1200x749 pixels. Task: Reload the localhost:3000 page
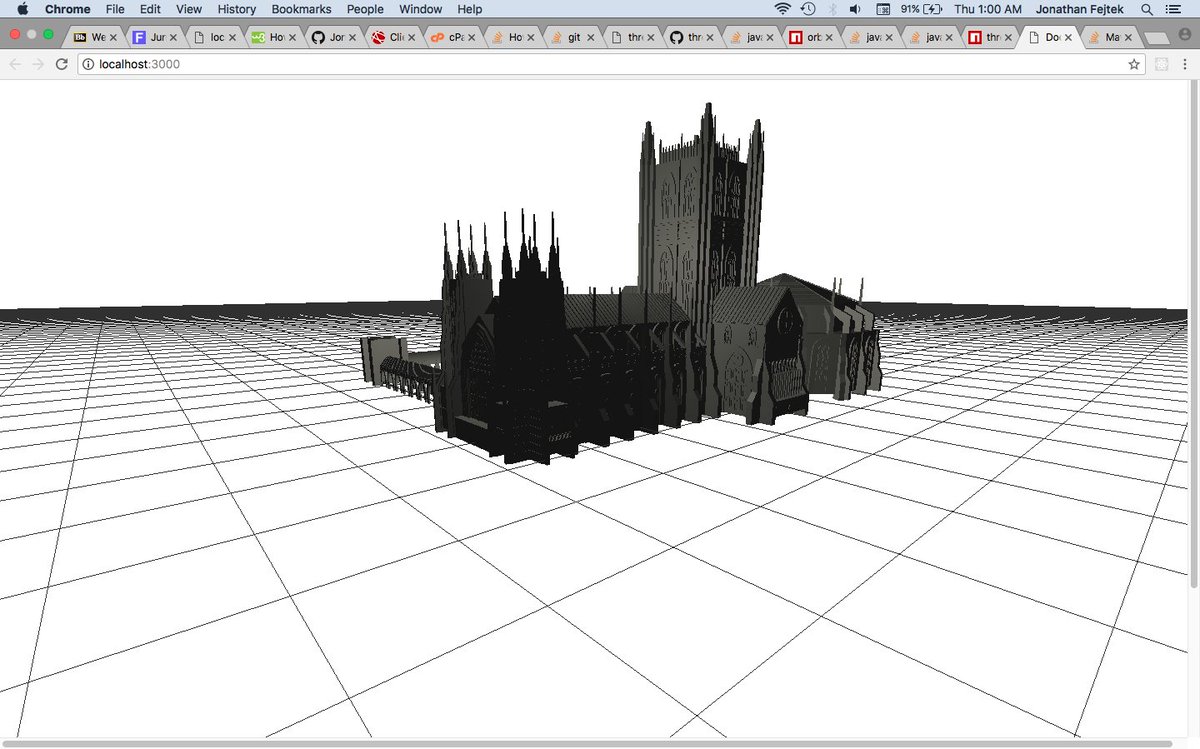[x=62, y=64]
